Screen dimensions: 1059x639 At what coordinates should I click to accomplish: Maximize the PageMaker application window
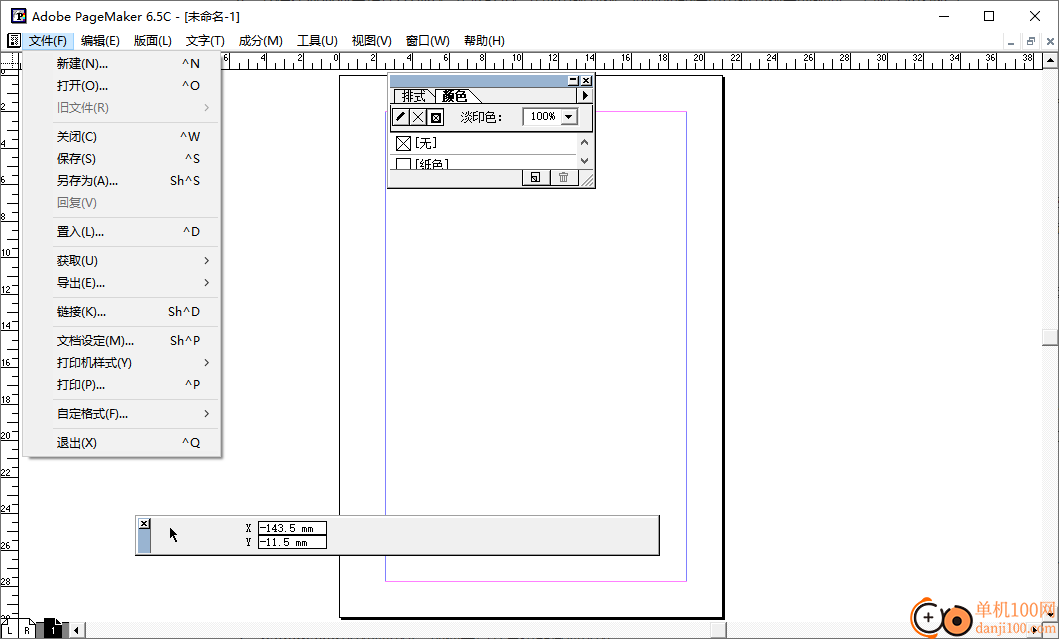tap(989, 16)
